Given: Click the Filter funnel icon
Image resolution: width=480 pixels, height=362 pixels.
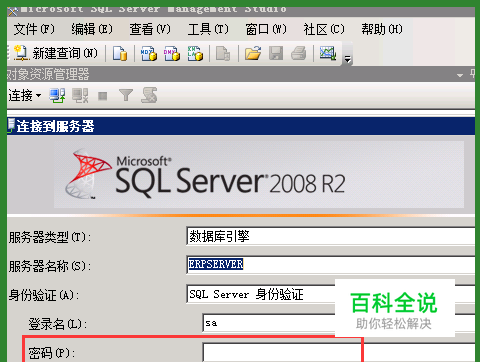Looking at the screenshot, I should click(126, 96).
